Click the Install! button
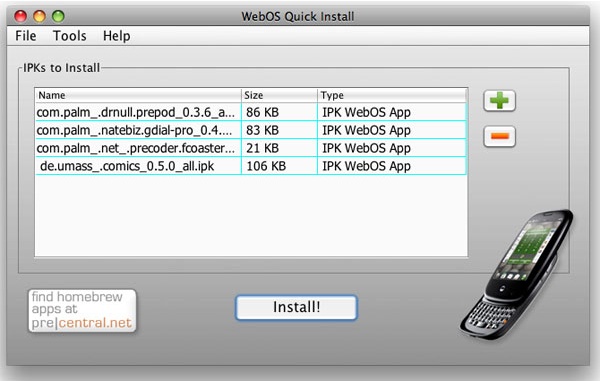This screenshot has height=381, width=600. click(x=296, y=307)
